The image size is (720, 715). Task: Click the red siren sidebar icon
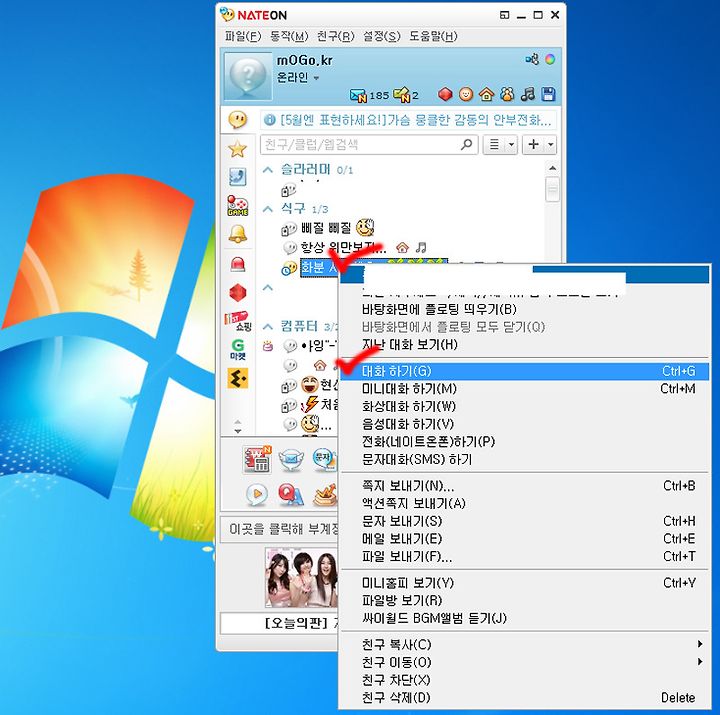pos(238,264)
